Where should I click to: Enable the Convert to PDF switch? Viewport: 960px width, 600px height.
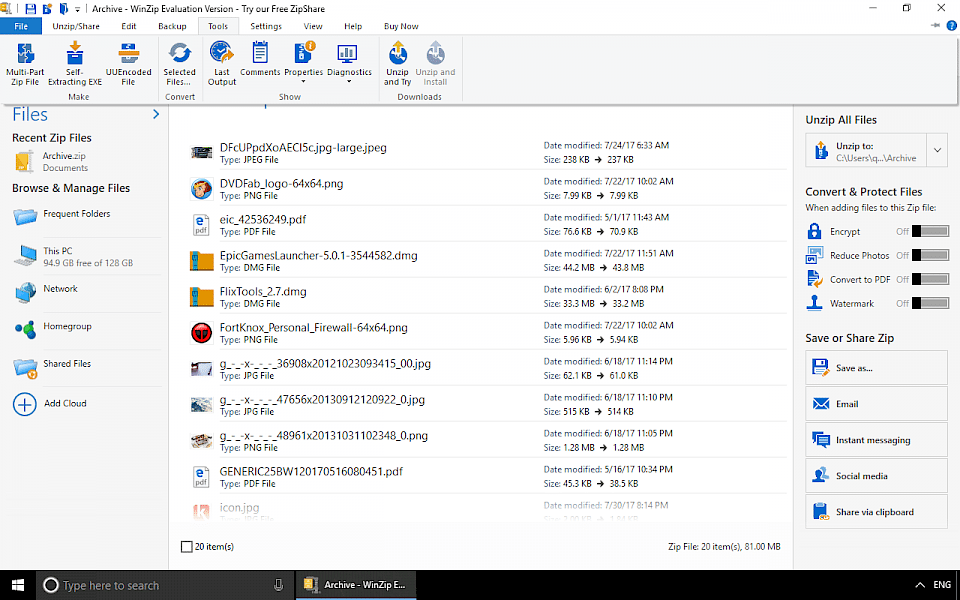[x=930, y=279]
